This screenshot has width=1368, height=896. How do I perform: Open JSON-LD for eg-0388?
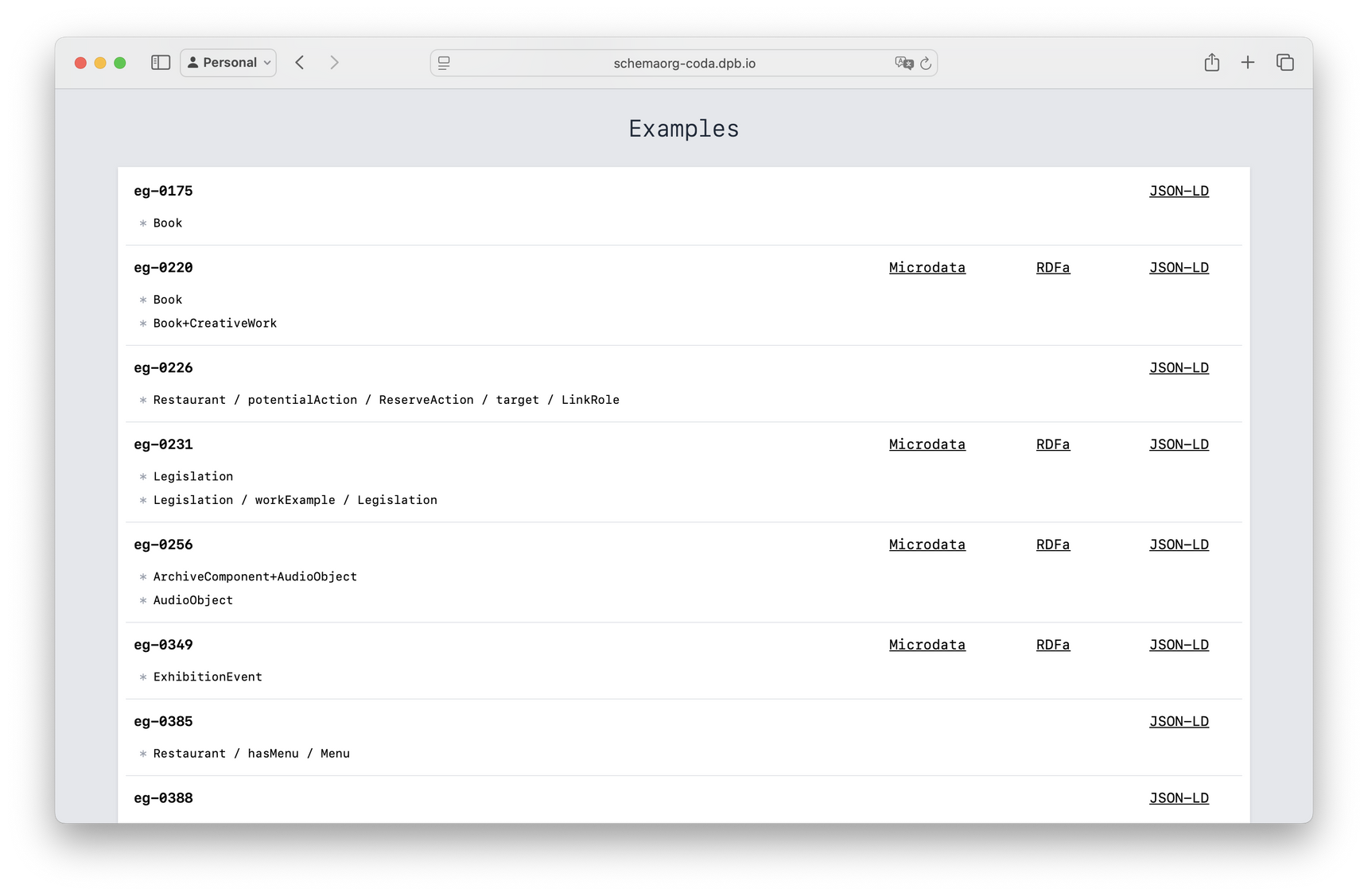[x=1179, y=798]
